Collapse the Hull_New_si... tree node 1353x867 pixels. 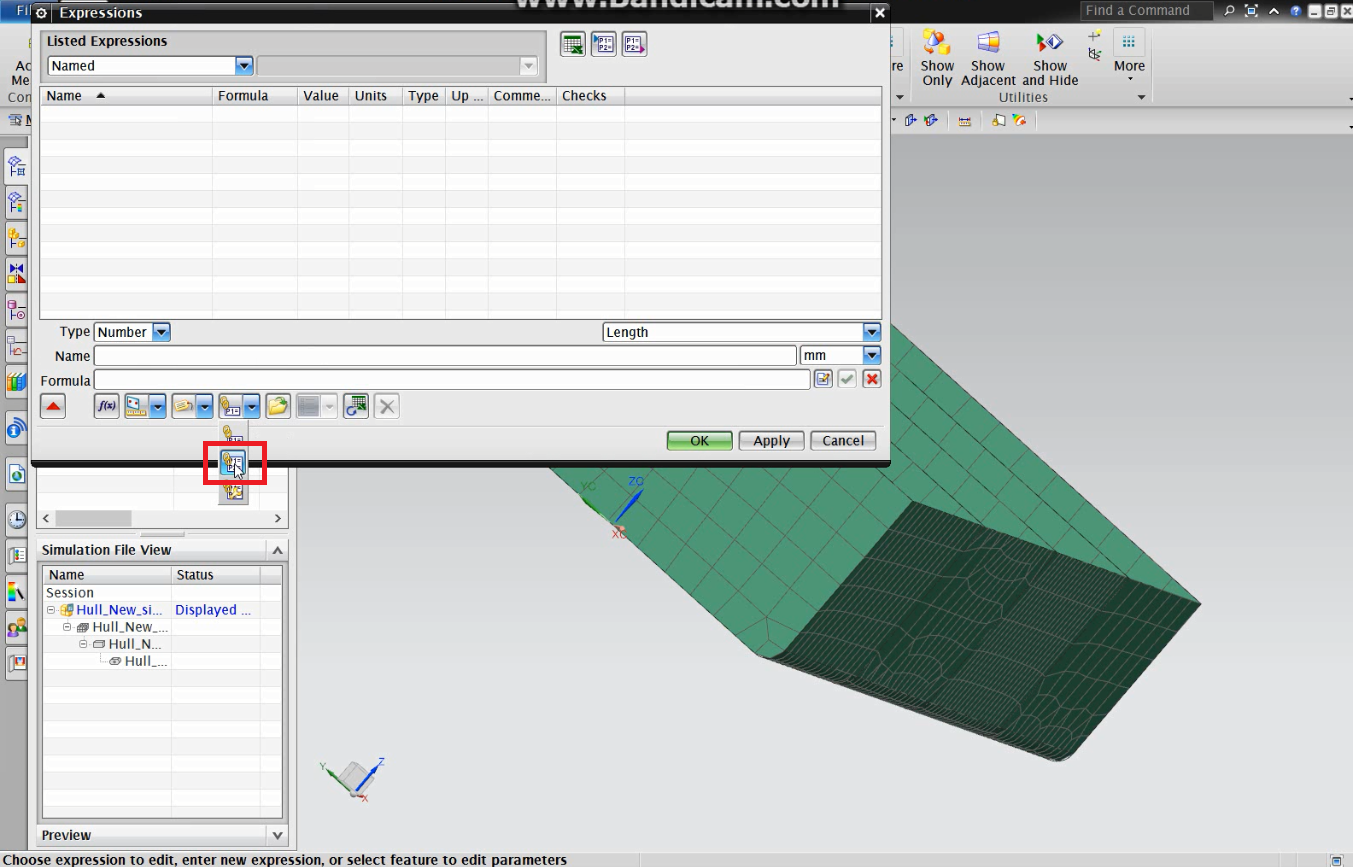pos(51,610)
